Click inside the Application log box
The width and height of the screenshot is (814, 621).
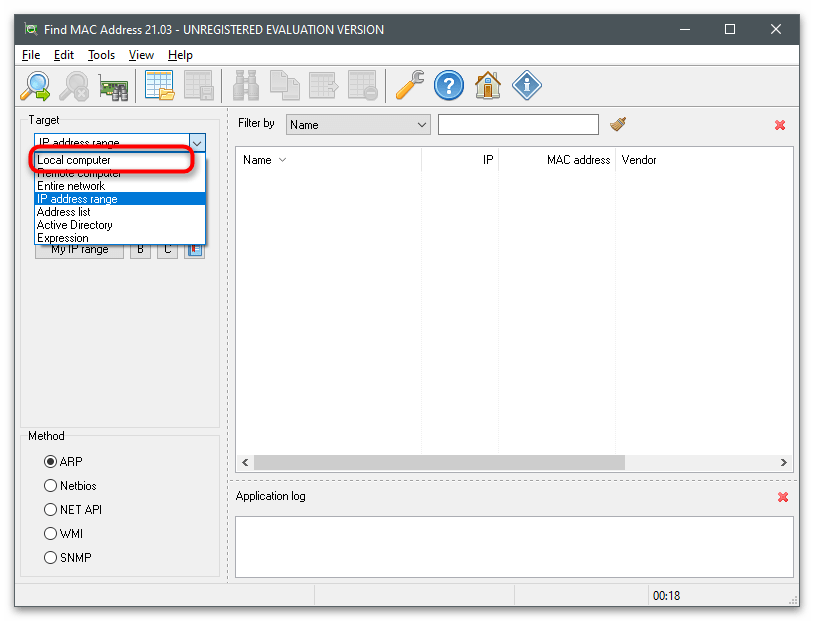click(x=514, y=547)
